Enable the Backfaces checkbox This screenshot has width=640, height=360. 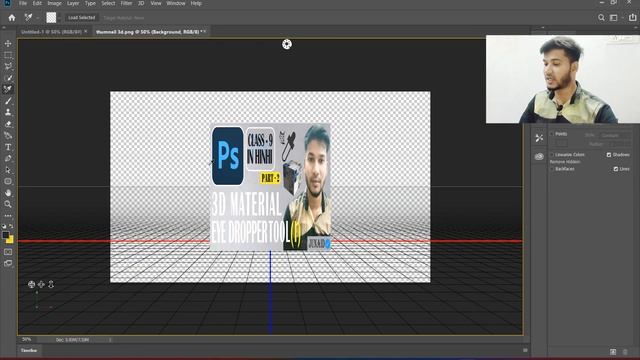pos(552,169)
